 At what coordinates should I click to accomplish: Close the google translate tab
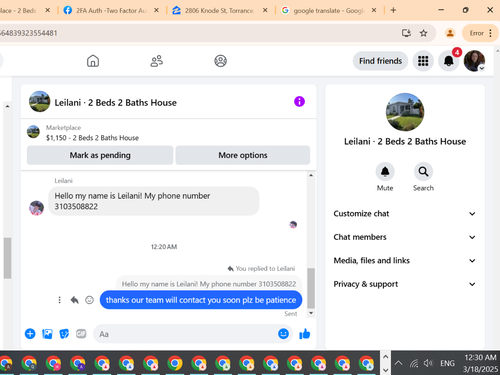click(x=374, y=10)
